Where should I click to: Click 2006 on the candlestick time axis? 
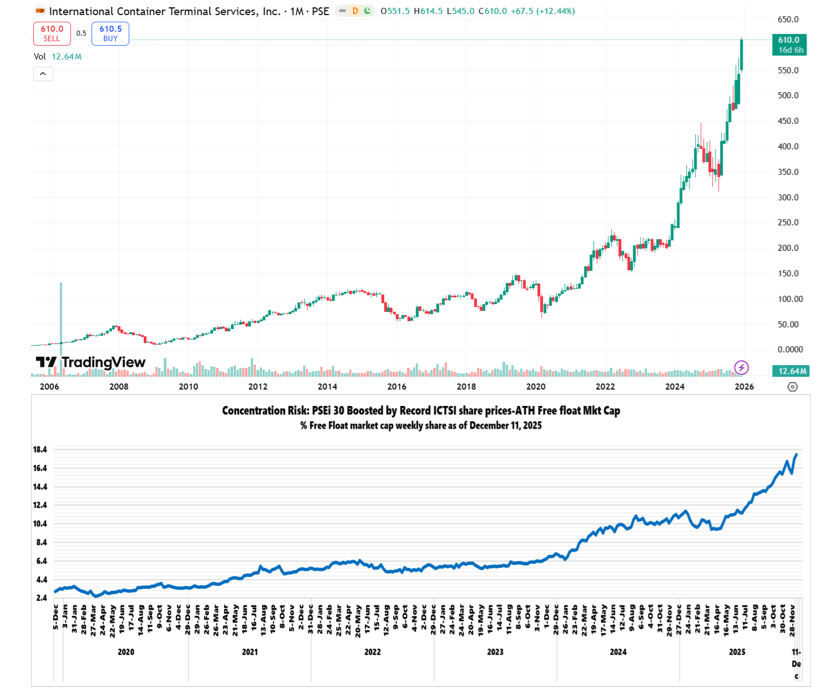point(49,387)
